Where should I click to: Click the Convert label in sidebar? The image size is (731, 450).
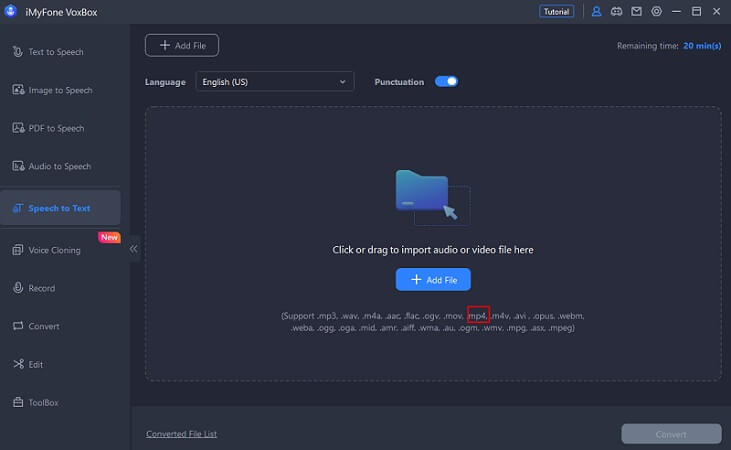click(x=44, y=326)
